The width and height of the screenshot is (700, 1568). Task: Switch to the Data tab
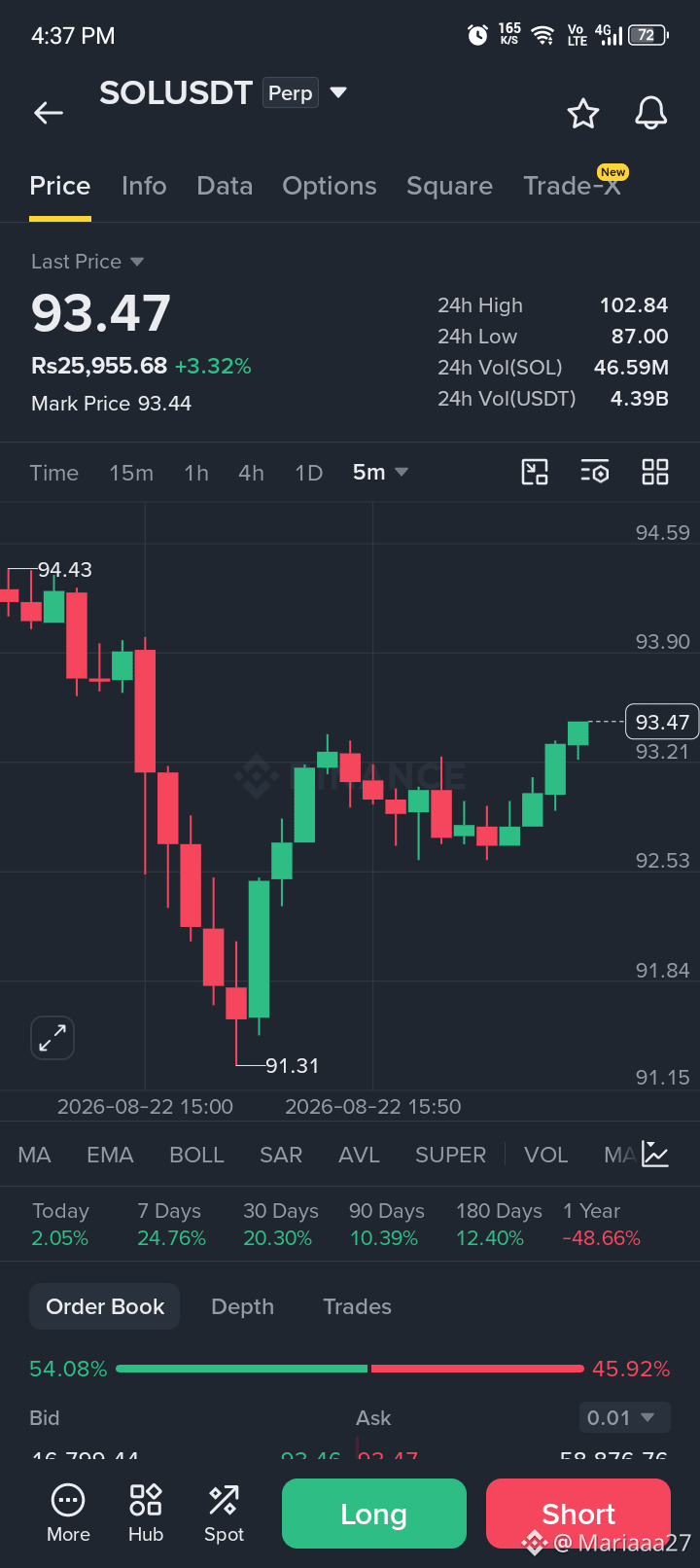point(225,186)
